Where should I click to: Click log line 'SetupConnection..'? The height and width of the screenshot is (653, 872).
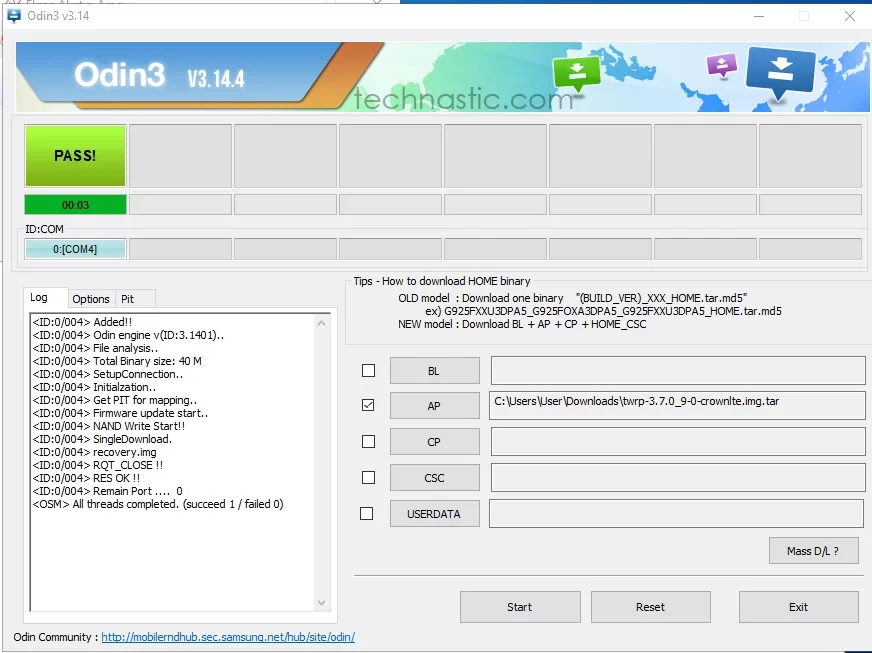point(108,374)
